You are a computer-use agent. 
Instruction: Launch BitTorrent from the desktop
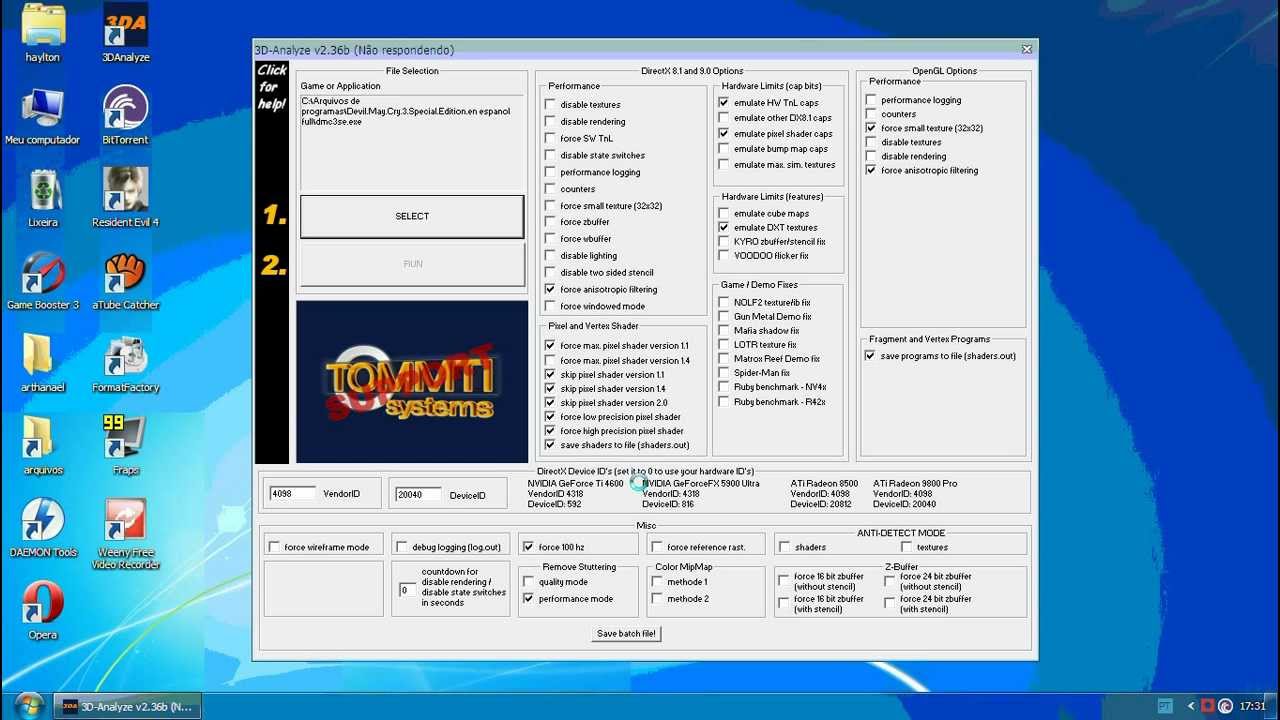click(126, 116)
